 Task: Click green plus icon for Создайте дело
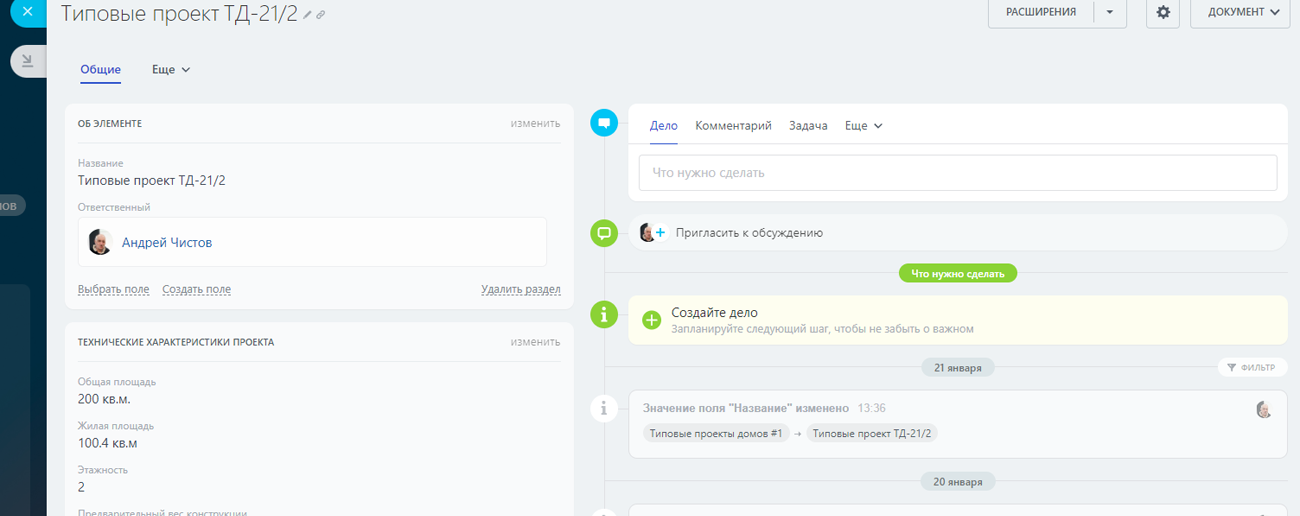point(652,320)
